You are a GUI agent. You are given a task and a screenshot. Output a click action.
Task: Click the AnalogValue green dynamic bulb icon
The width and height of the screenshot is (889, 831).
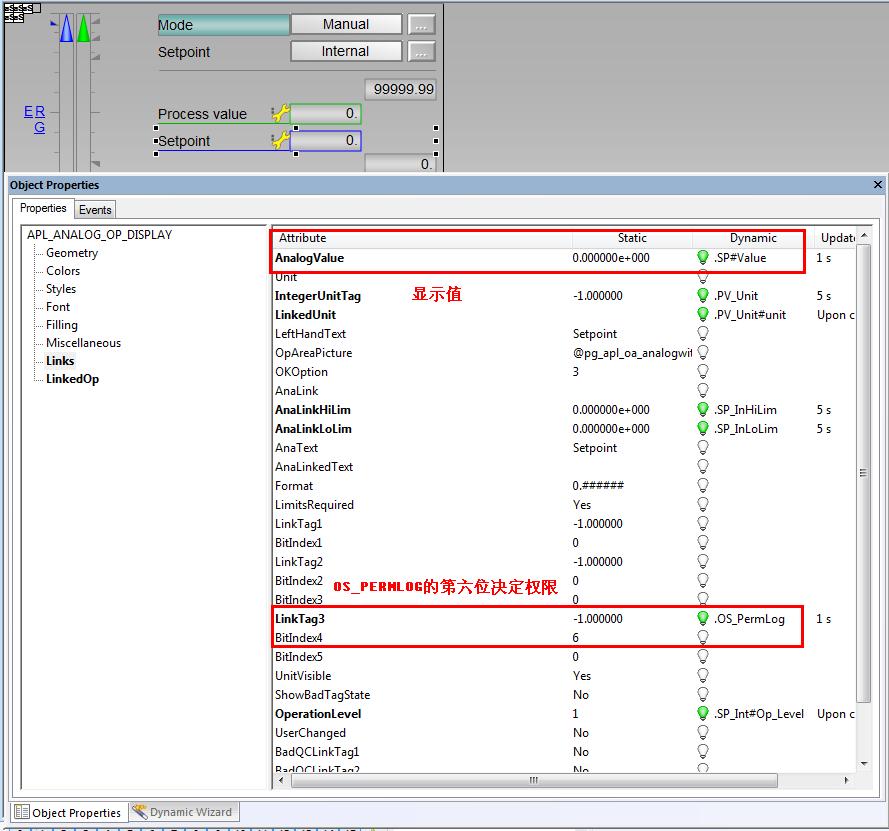click(702, 258)
